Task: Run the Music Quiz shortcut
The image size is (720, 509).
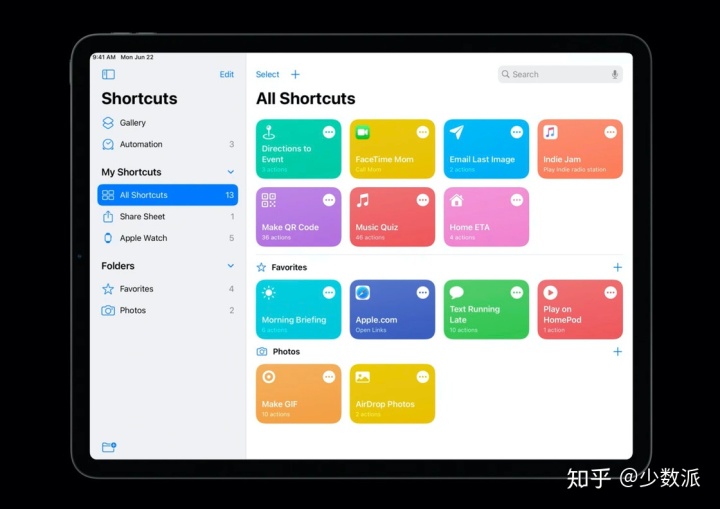Action: click(392, 217)
